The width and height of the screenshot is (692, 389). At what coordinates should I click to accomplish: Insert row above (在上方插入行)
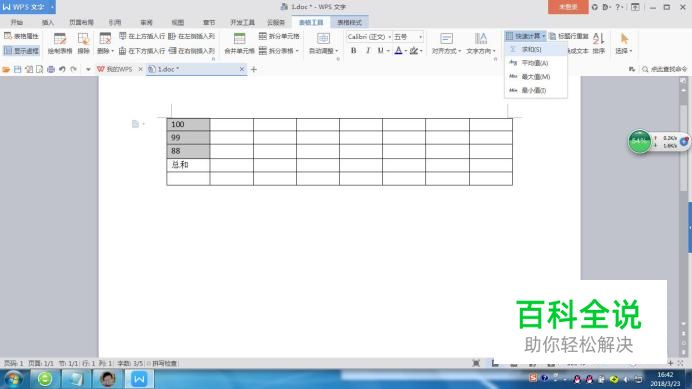click(x=142, y=36)
